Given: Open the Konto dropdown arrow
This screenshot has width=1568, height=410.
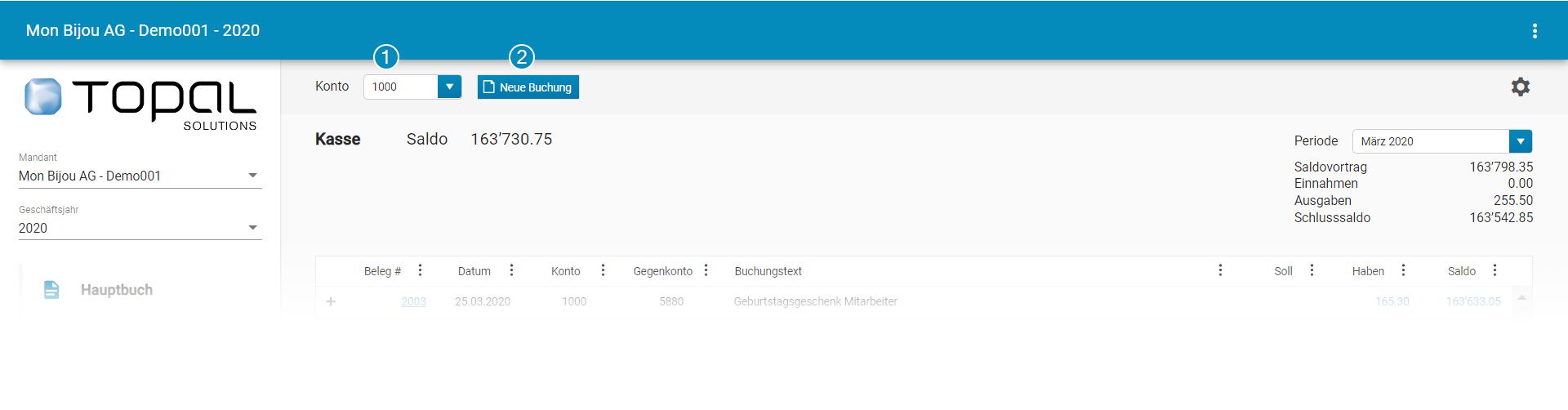Looking at the screenshot, I should pyautogui.click(x=449, y=87).
